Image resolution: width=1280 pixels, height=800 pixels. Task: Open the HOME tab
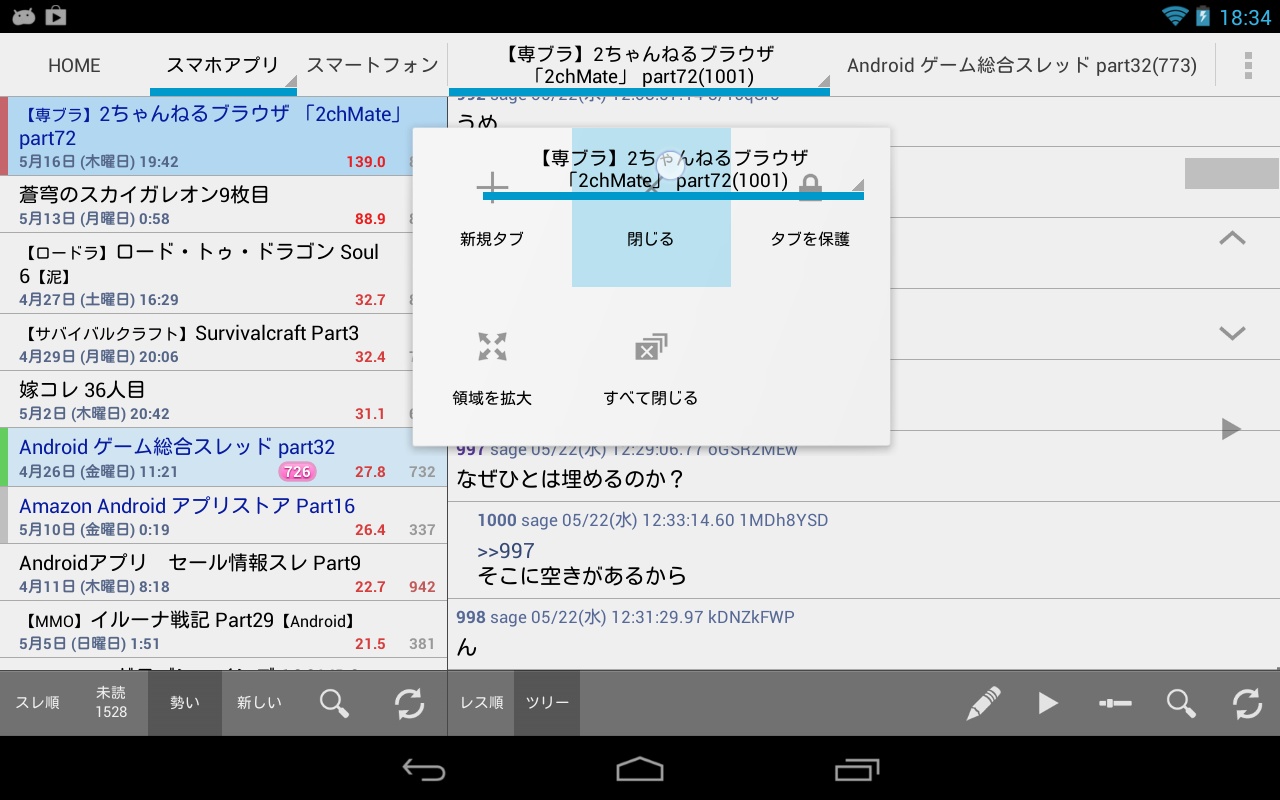pos(74,65)
